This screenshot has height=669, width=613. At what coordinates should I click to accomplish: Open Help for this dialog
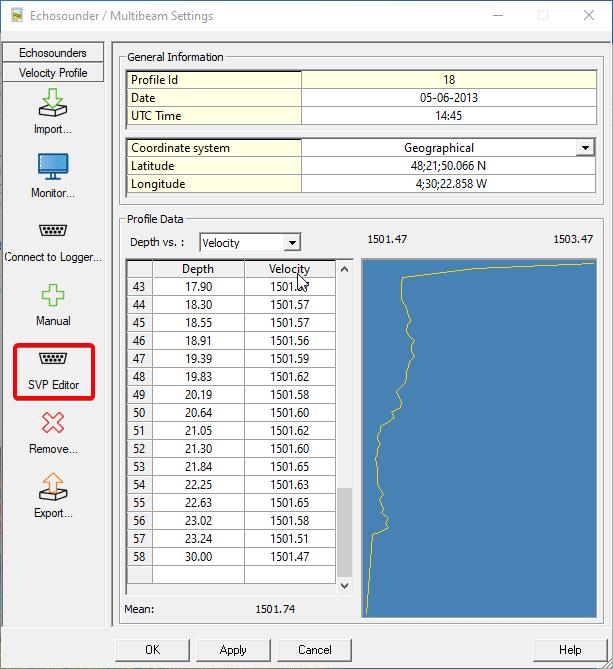click(x=570, y=650)
